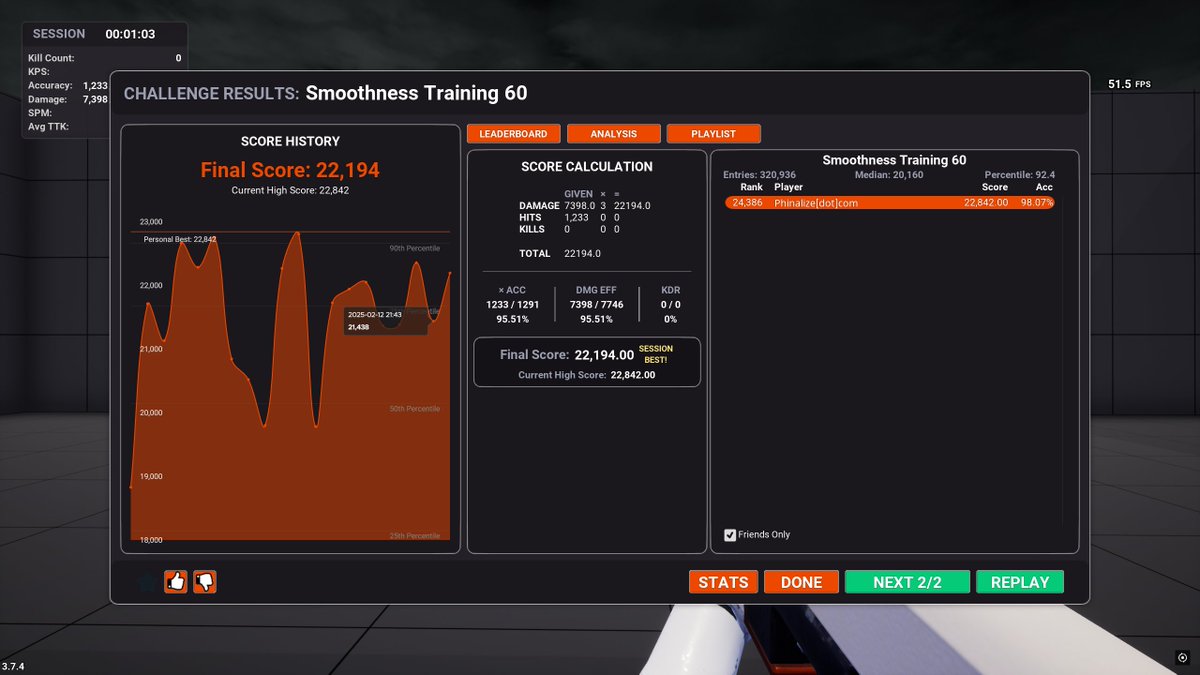Click the Final Score 22,194.00 value in calculation box
The image size is (1200, 675).
coord(604,355)
